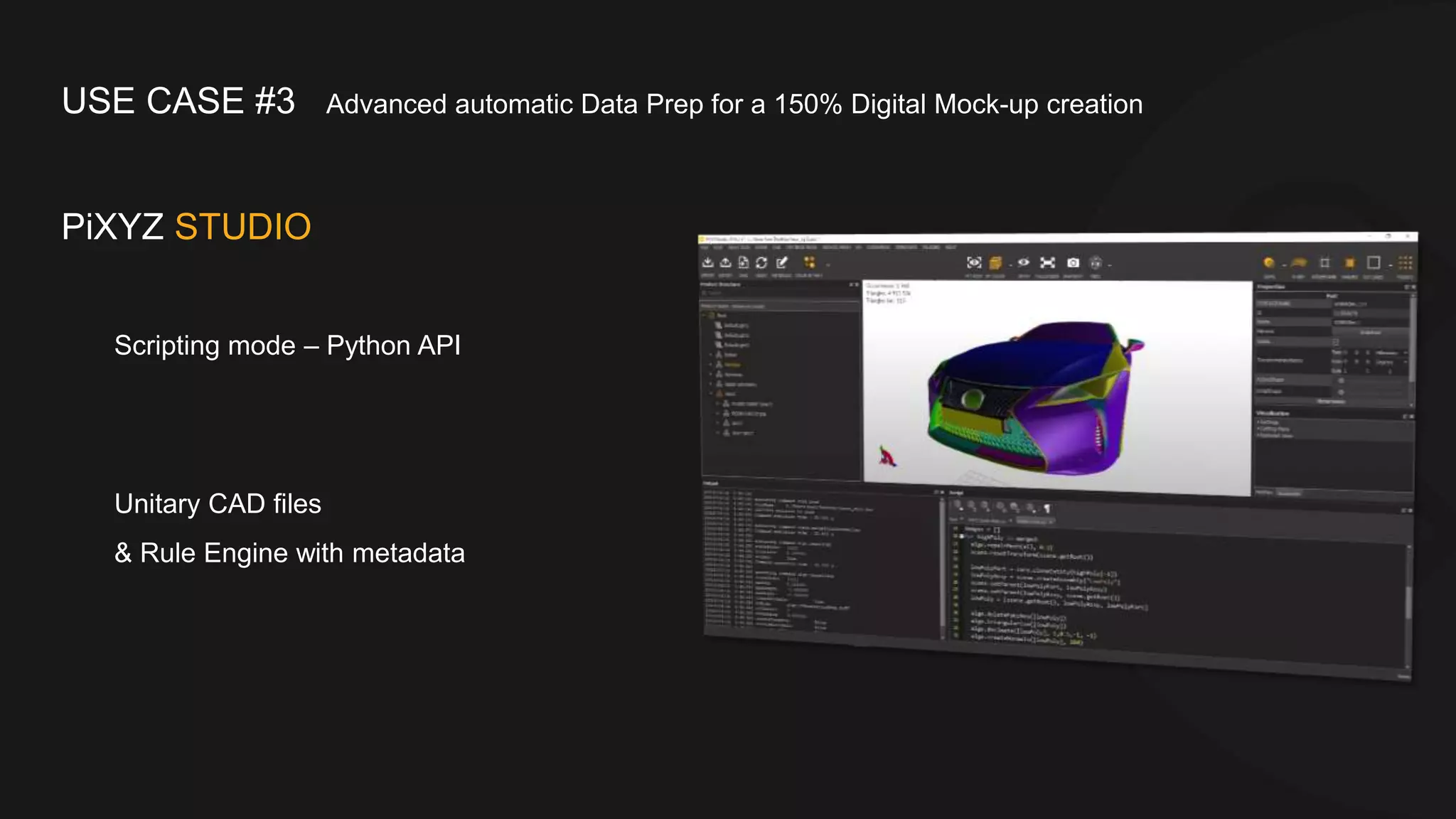The height and width of the screenshot is (819, 1456).
Task: Click the solid orange square icon
Action: 1349,263
